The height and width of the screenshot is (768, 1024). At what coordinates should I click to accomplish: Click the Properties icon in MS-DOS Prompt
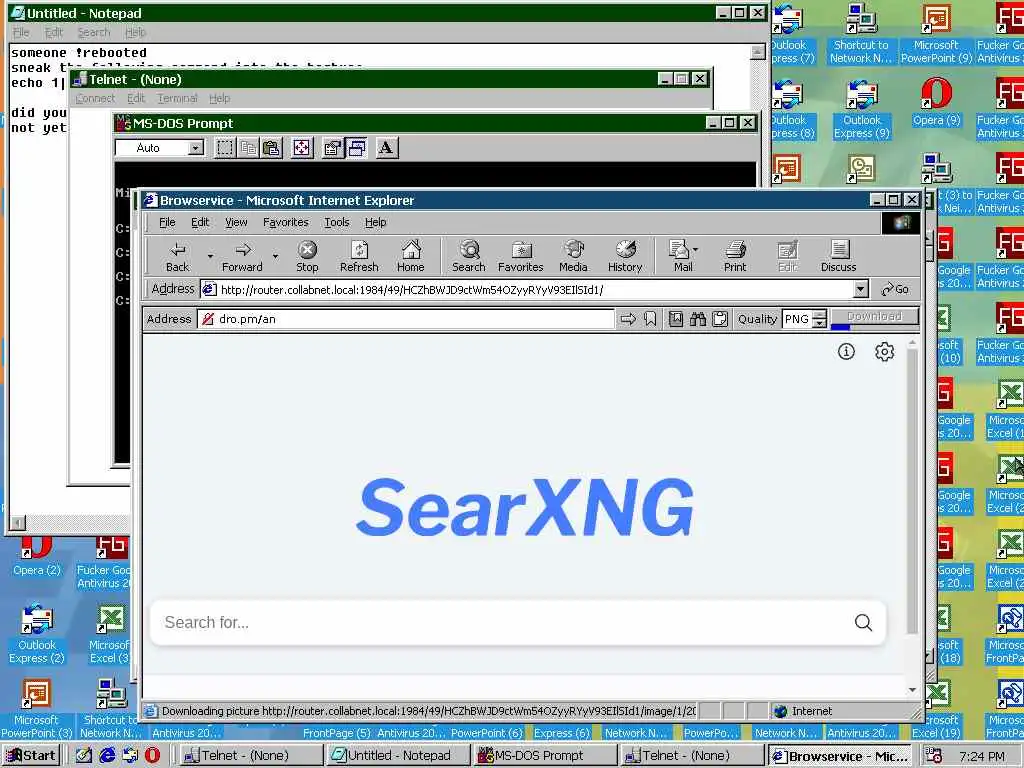coord(332,148)
